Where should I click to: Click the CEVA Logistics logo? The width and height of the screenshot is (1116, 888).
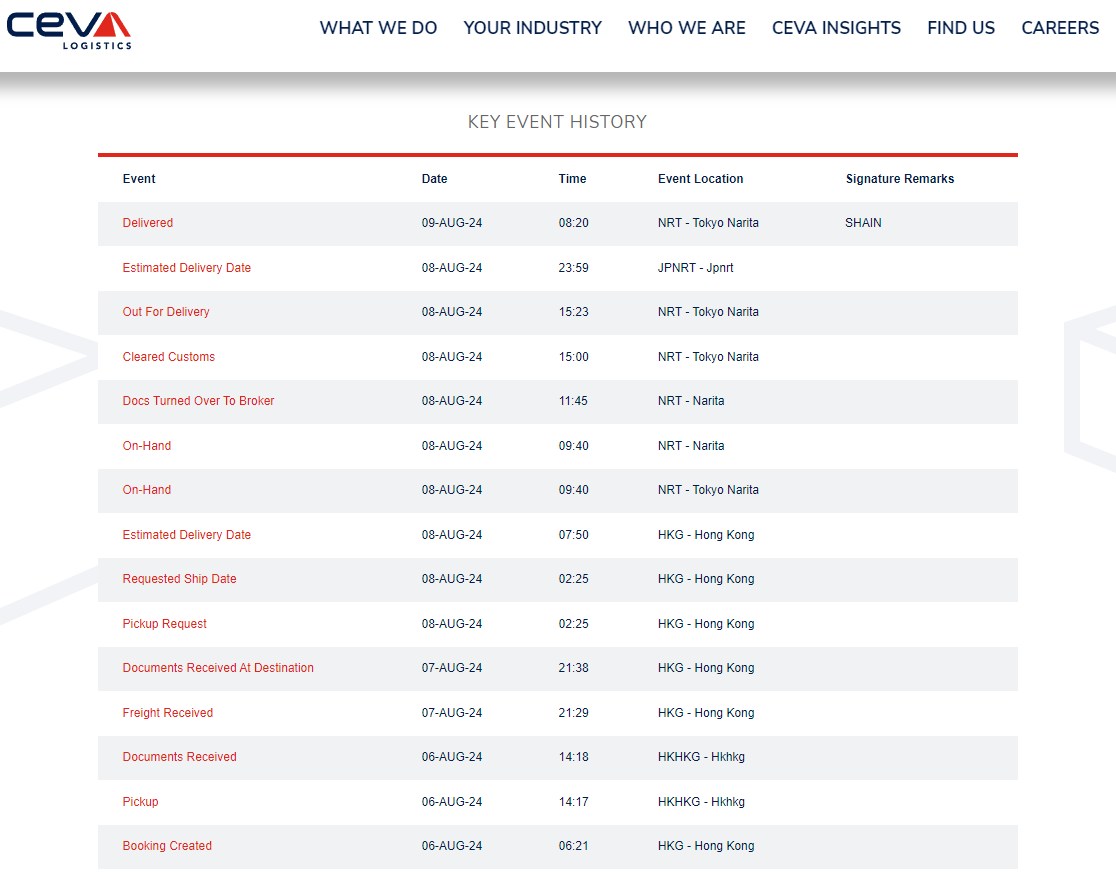click(69, 31)
